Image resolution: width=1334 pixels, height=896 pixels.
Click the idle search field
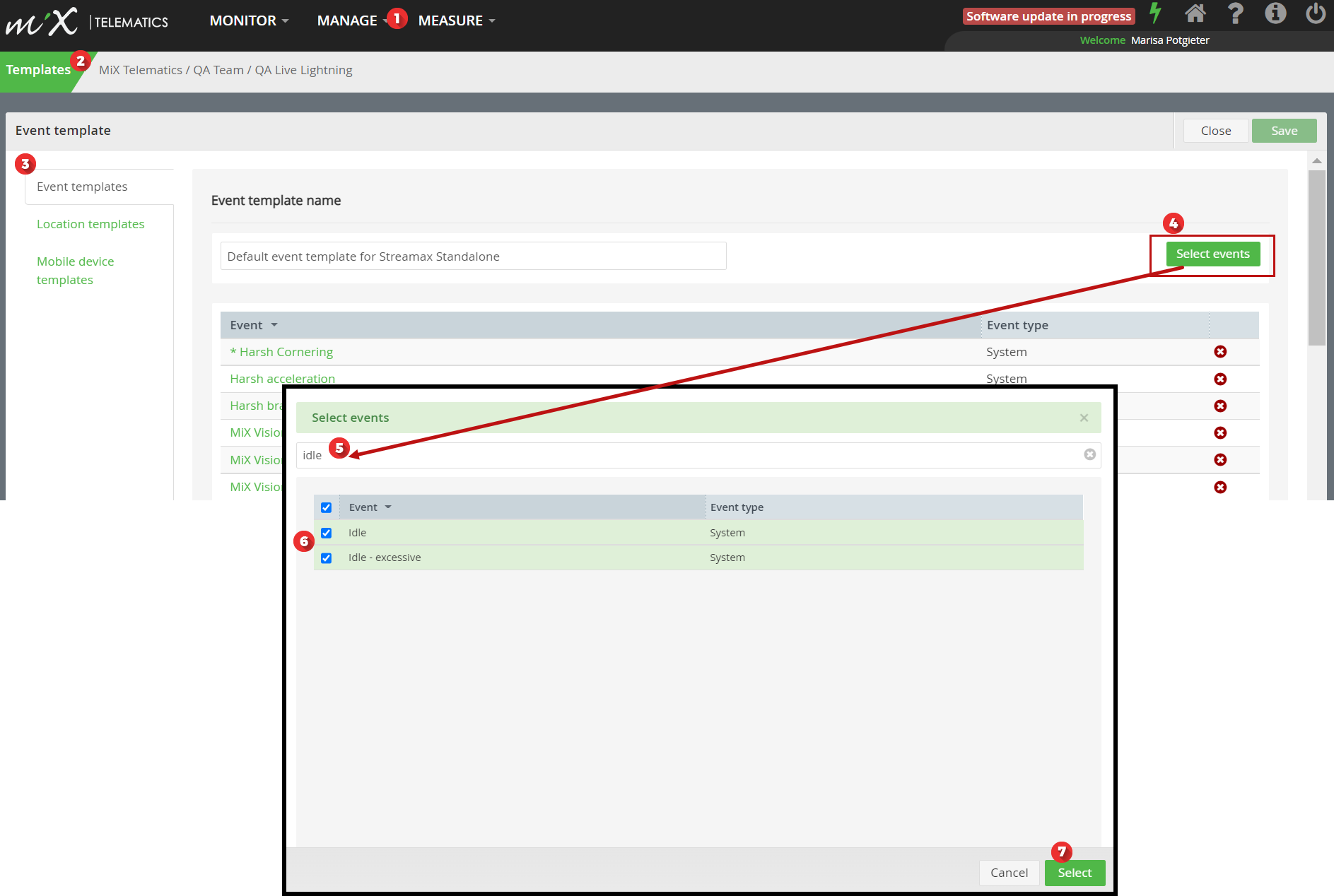click(698, 455)
